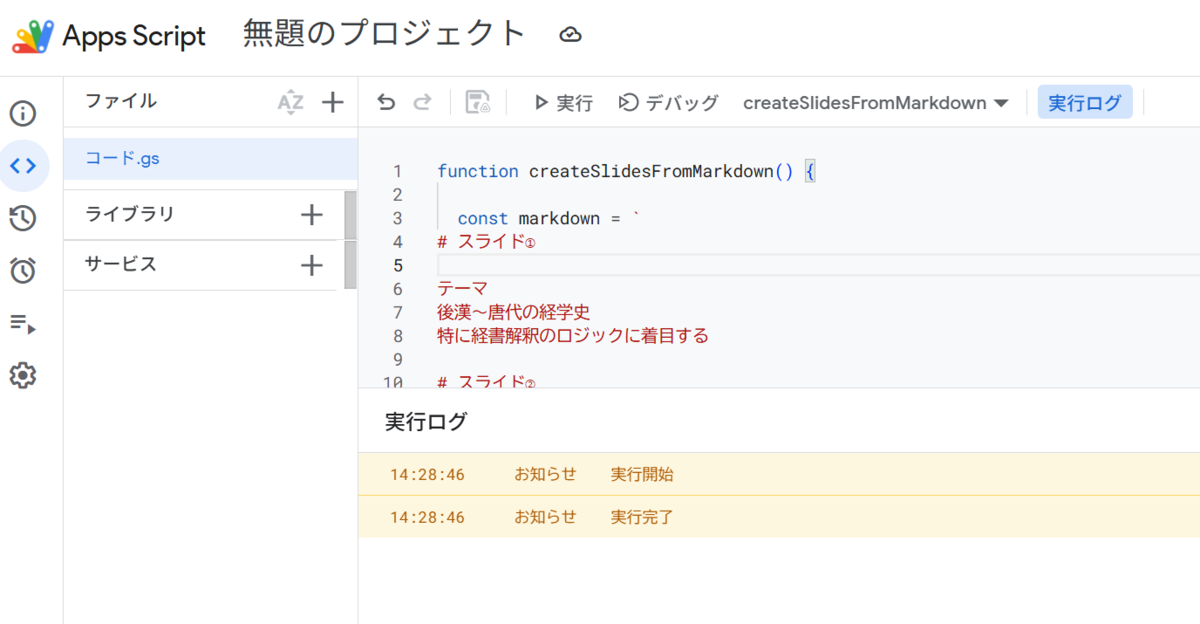
Task: Click the ライブラリ section label
Action: tap(130, 214)
